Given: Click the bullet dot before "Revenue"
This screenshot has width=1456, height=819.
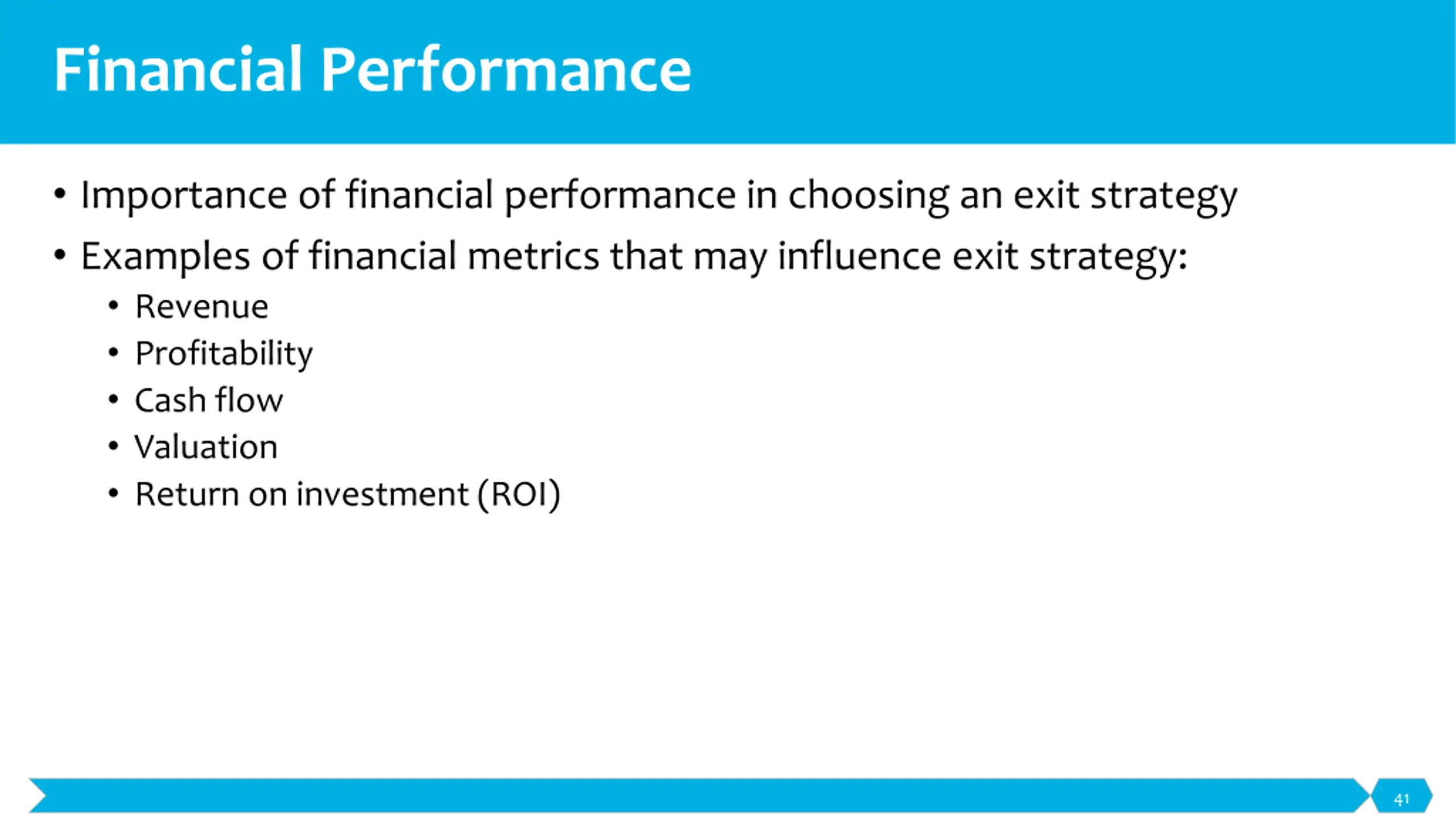Looking at the screenshot, I should (114, 306).
